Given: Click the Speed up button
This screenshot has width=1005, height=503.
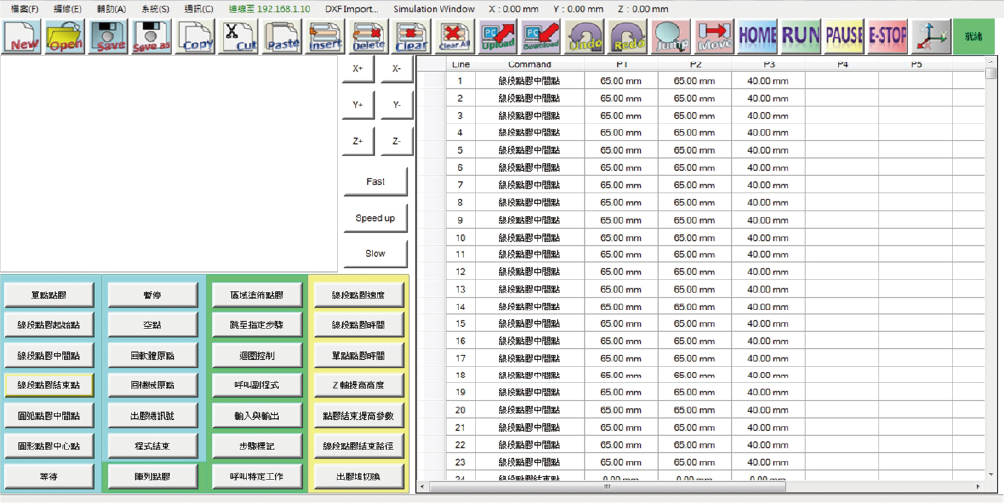Looking at the screenshot, I should [376, 218].
